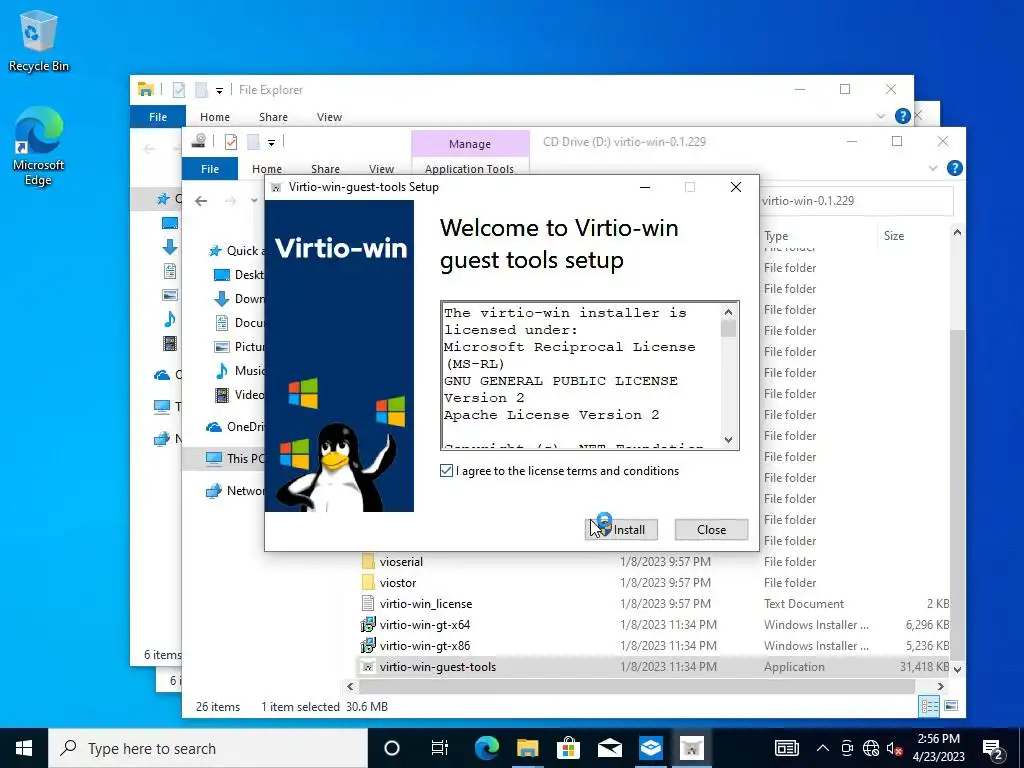Screen dimensions: 1024x768
Task: Click the muted volume tray icon
Action: tap(894, 748)
